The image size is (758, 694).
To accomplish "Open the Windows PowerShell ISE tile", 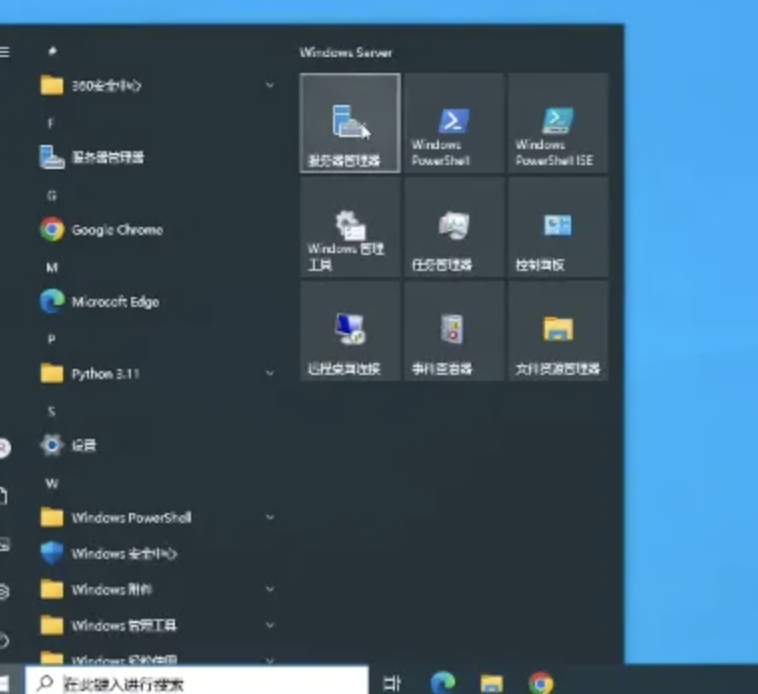I will pos(558,123).
